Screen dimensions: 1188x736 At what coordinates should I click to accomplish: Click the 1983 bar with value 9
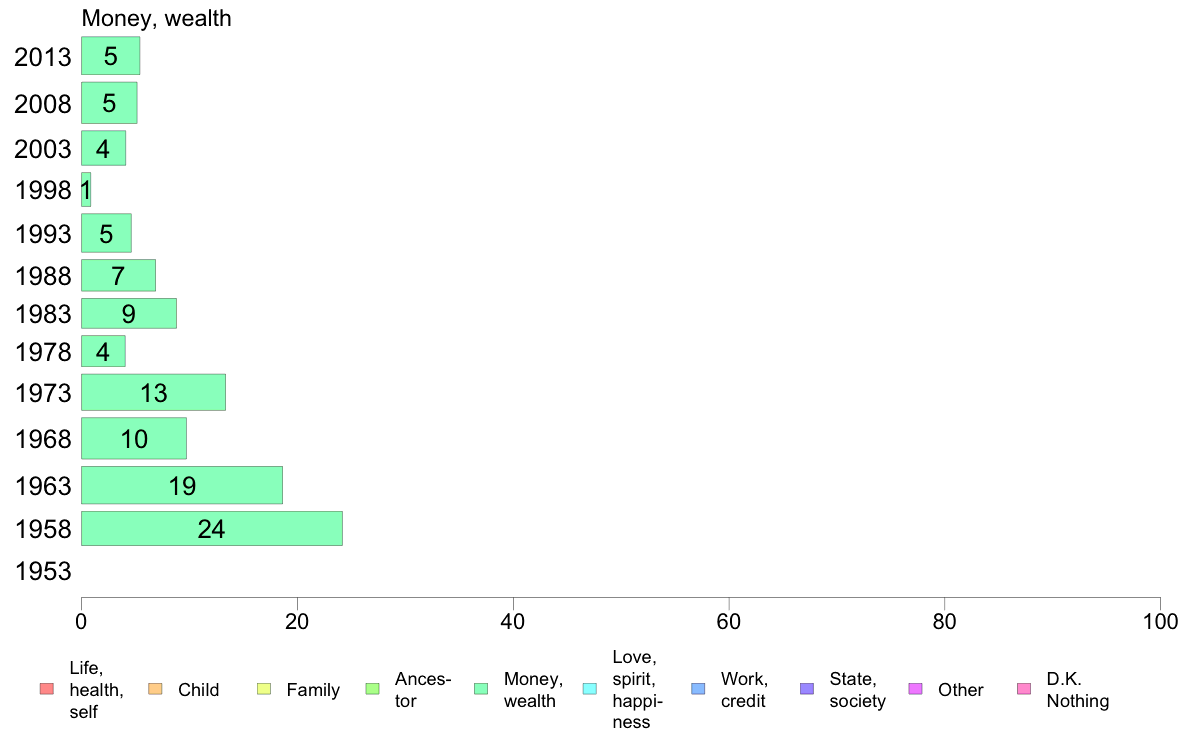[129, 314]
